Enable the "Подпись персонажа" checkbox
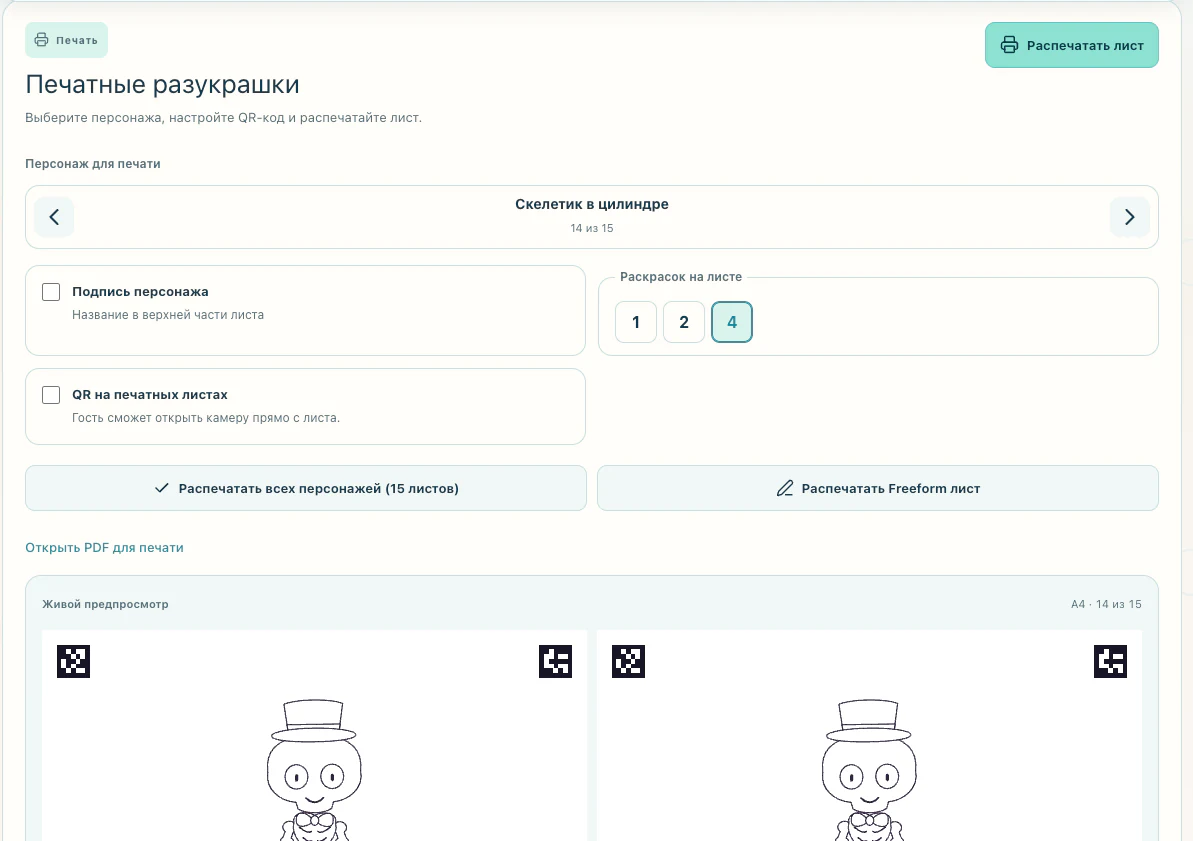 pos(51,291)
